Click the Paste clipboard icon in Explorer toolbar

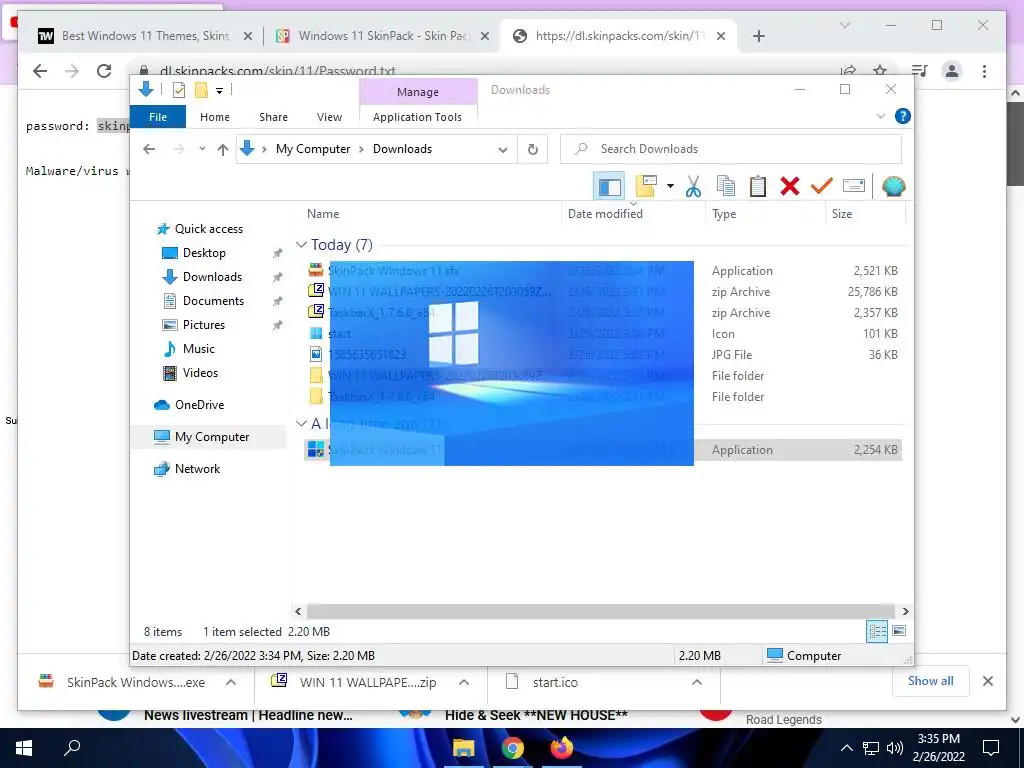point(758,187)
